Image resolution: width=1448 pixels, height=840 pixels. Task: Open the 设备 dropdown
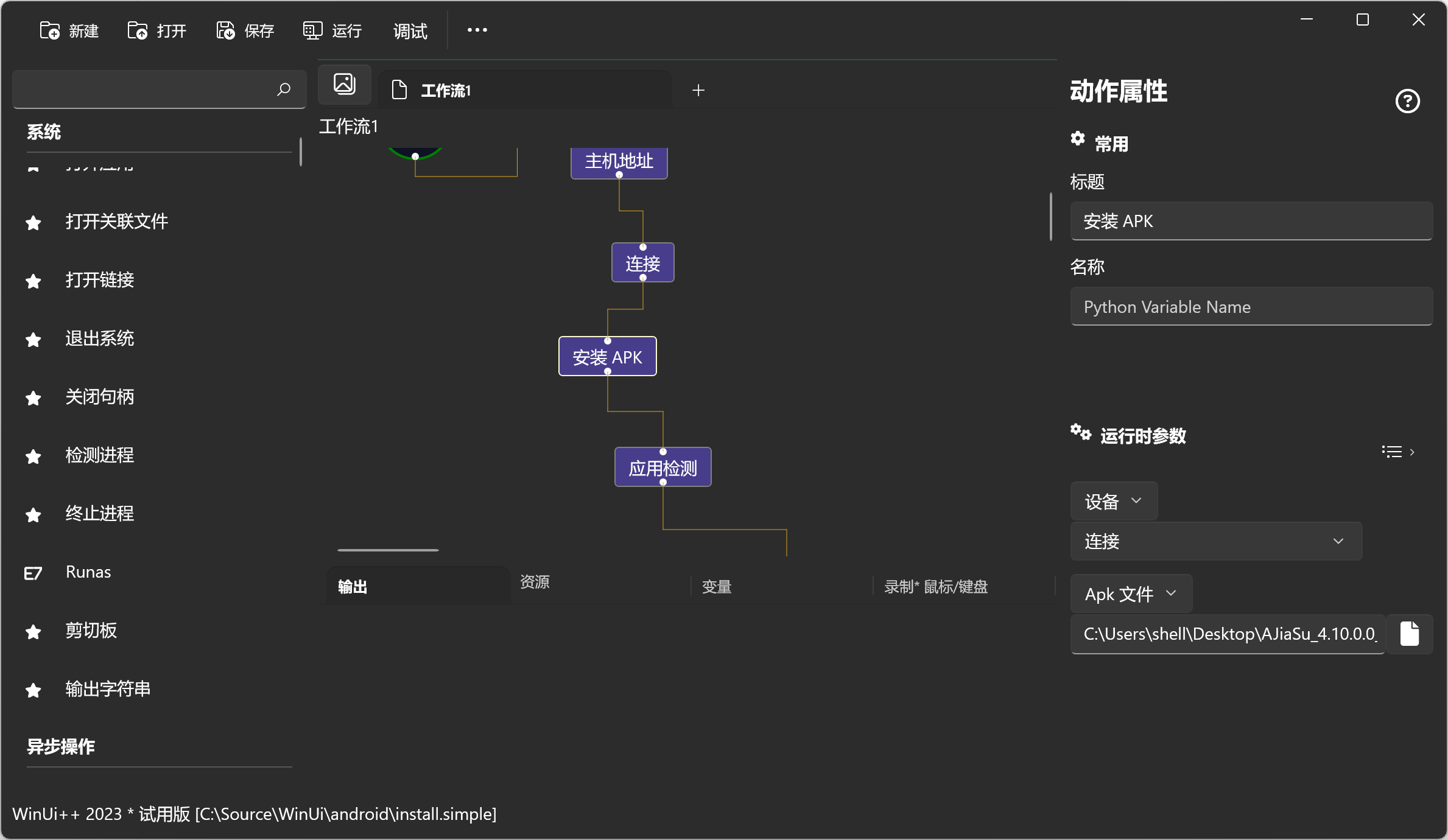(1113, 501)
